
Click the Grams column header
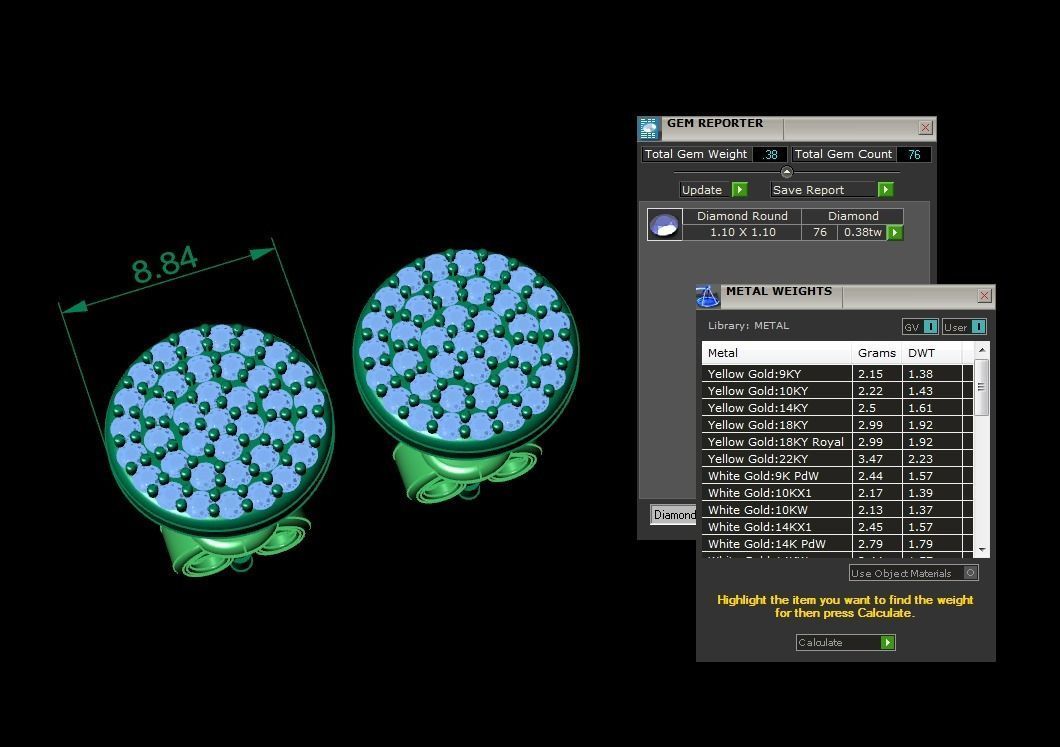(x=877, y=353)
